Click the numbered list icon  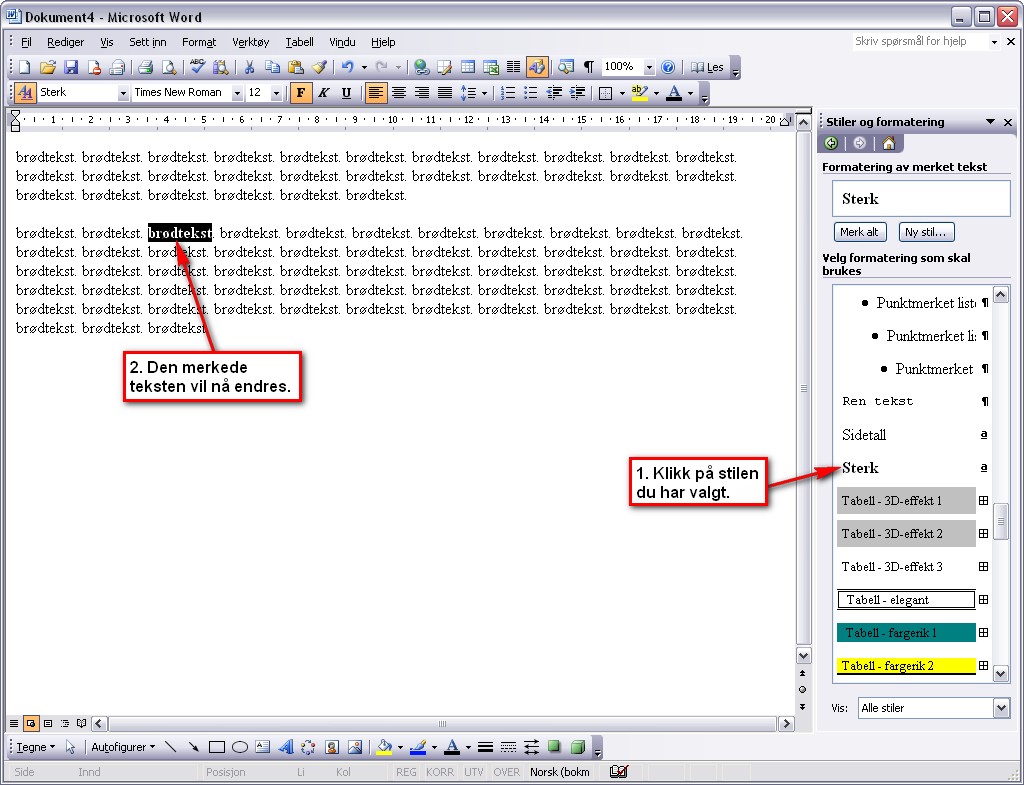click(x=507, y=93)
